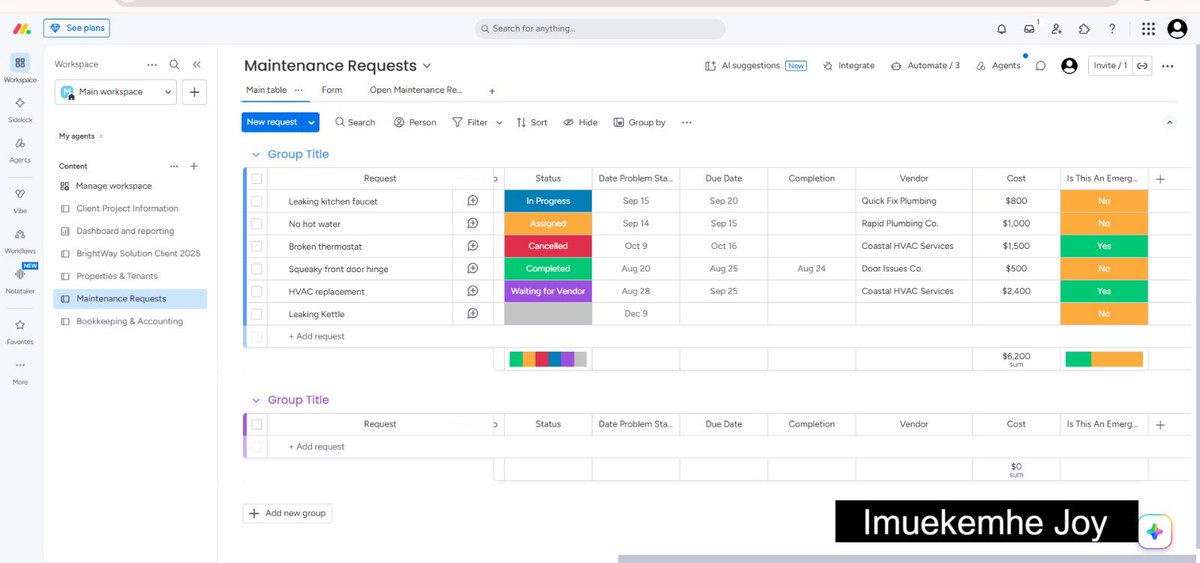
Task: Click the monday.com logo
Action: click(x=20, y=28)
